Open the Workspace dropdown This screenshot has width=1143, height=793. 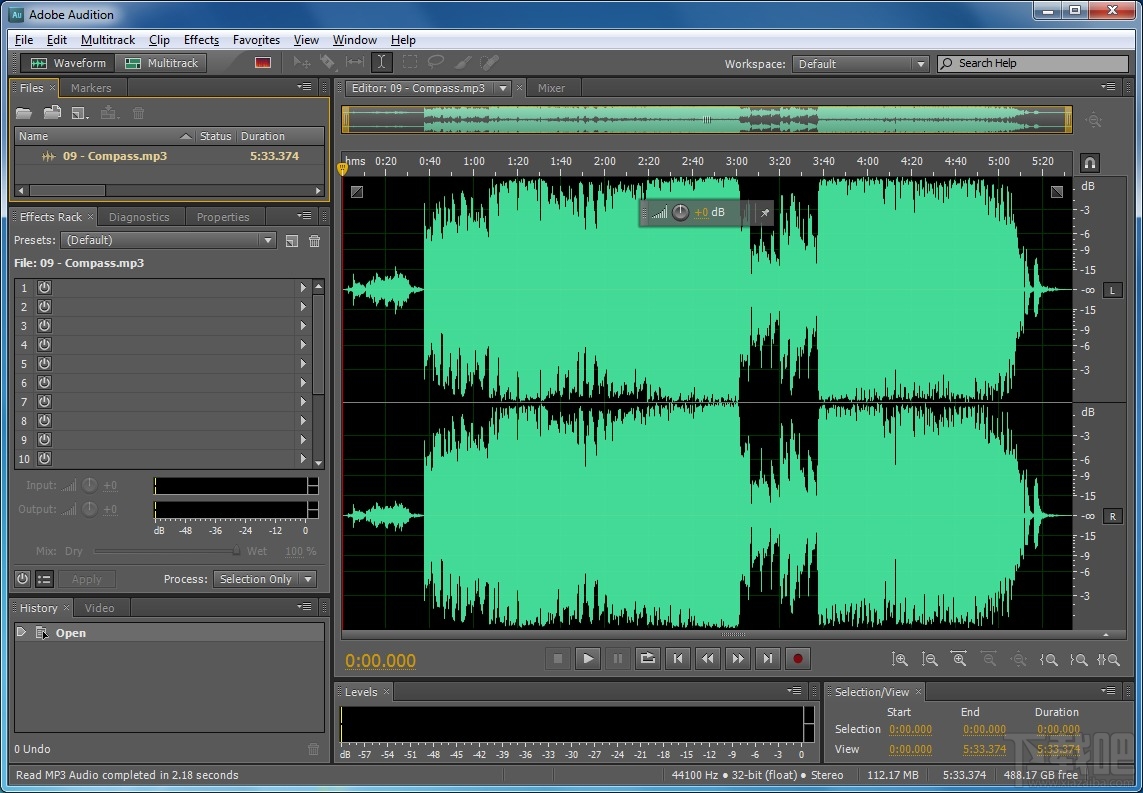860,63
